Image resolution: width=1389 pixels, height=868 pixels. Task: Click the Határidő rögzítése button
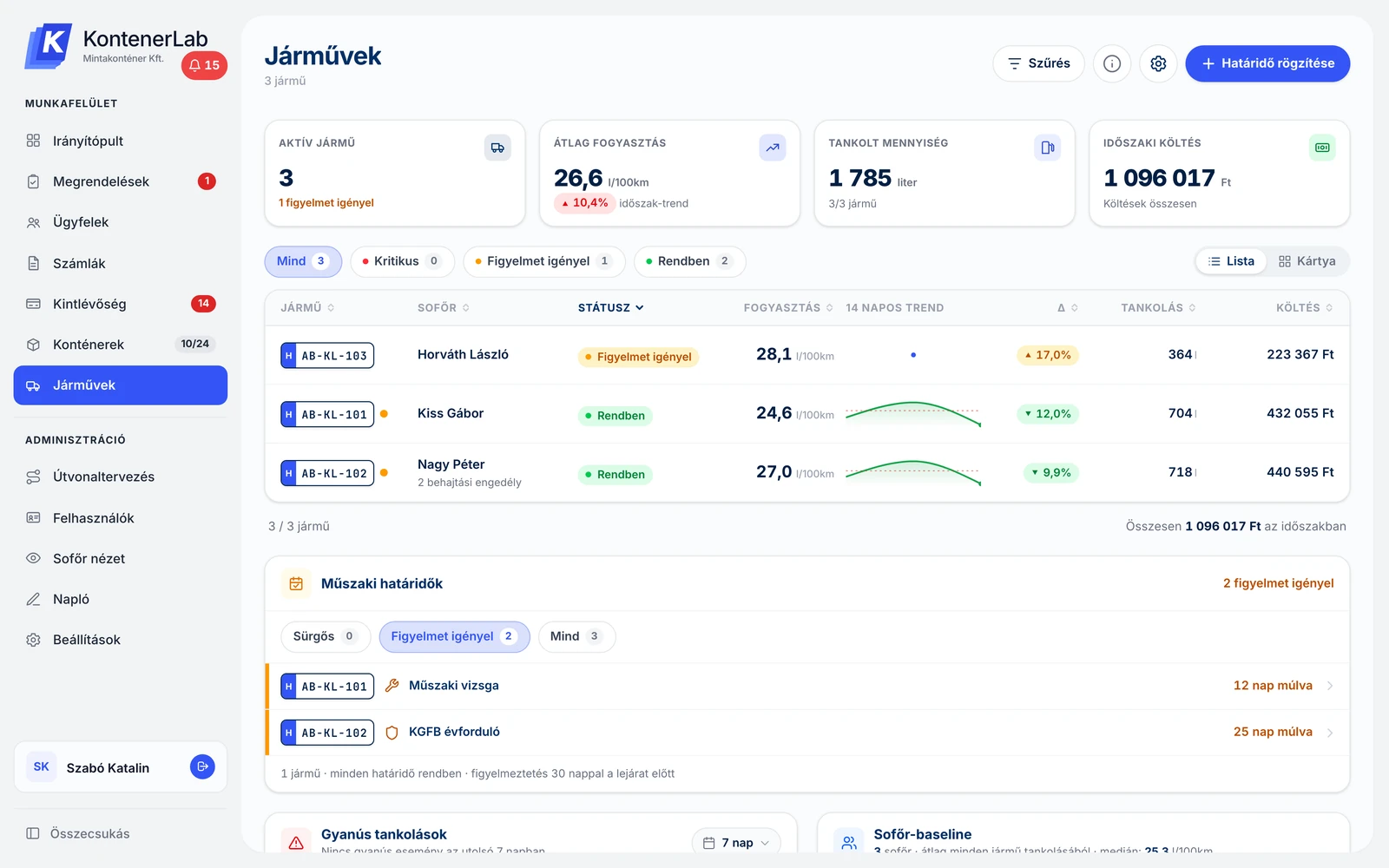click(1267, 63)
